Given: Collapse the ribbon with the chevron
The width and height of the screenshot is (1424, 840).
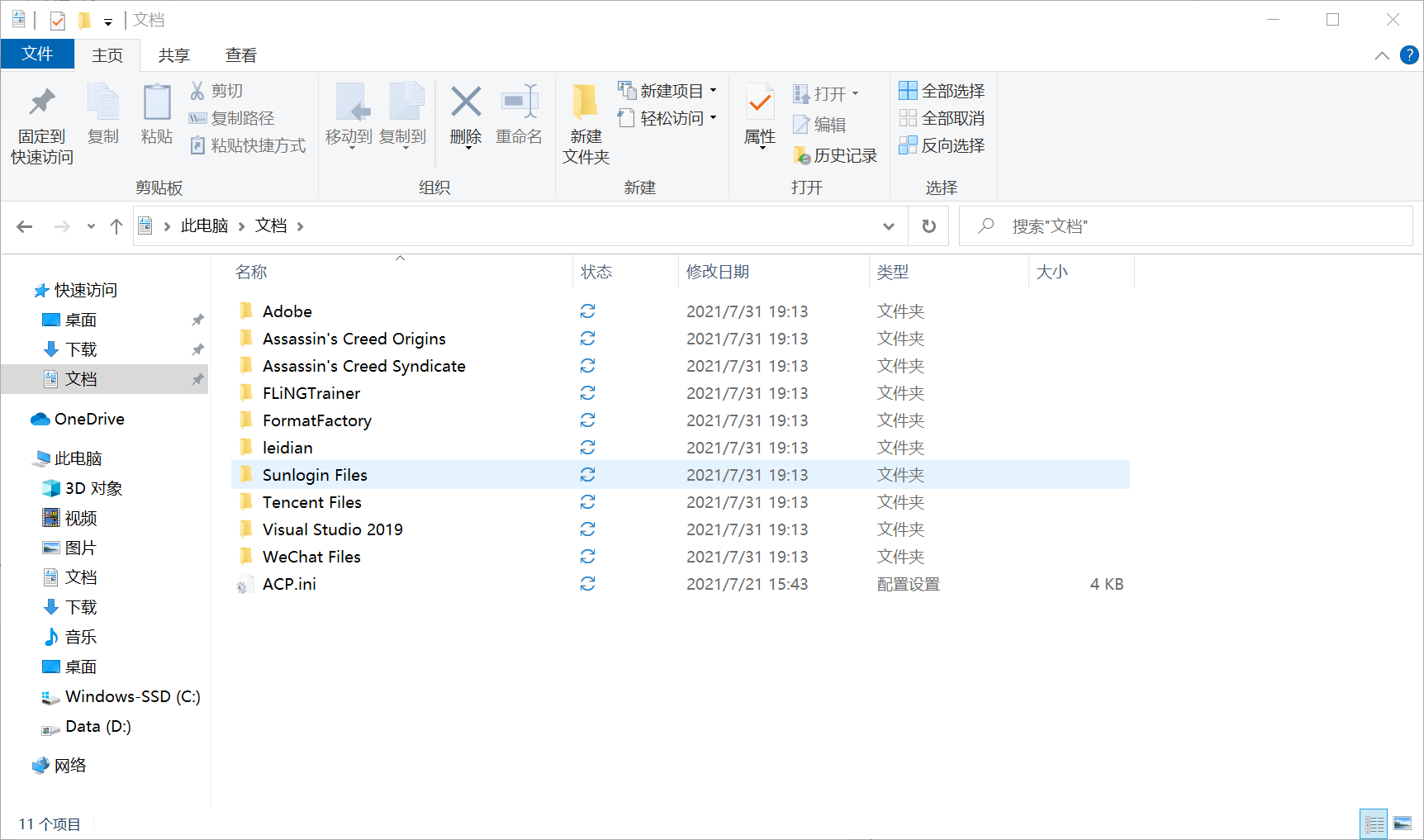Looking at the screenshot, I should [1382, 55].
